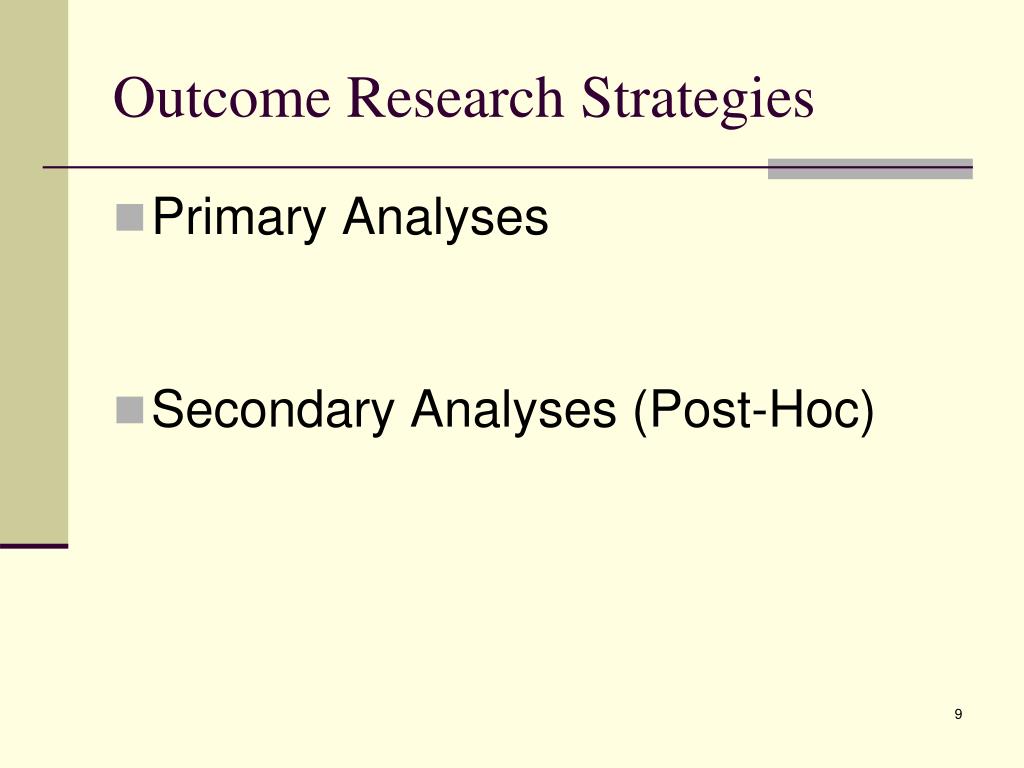Screen dimensions: 1024x768
Task: Click the gray bullet beside Secondary Analyses
Action: click(129, 410)
